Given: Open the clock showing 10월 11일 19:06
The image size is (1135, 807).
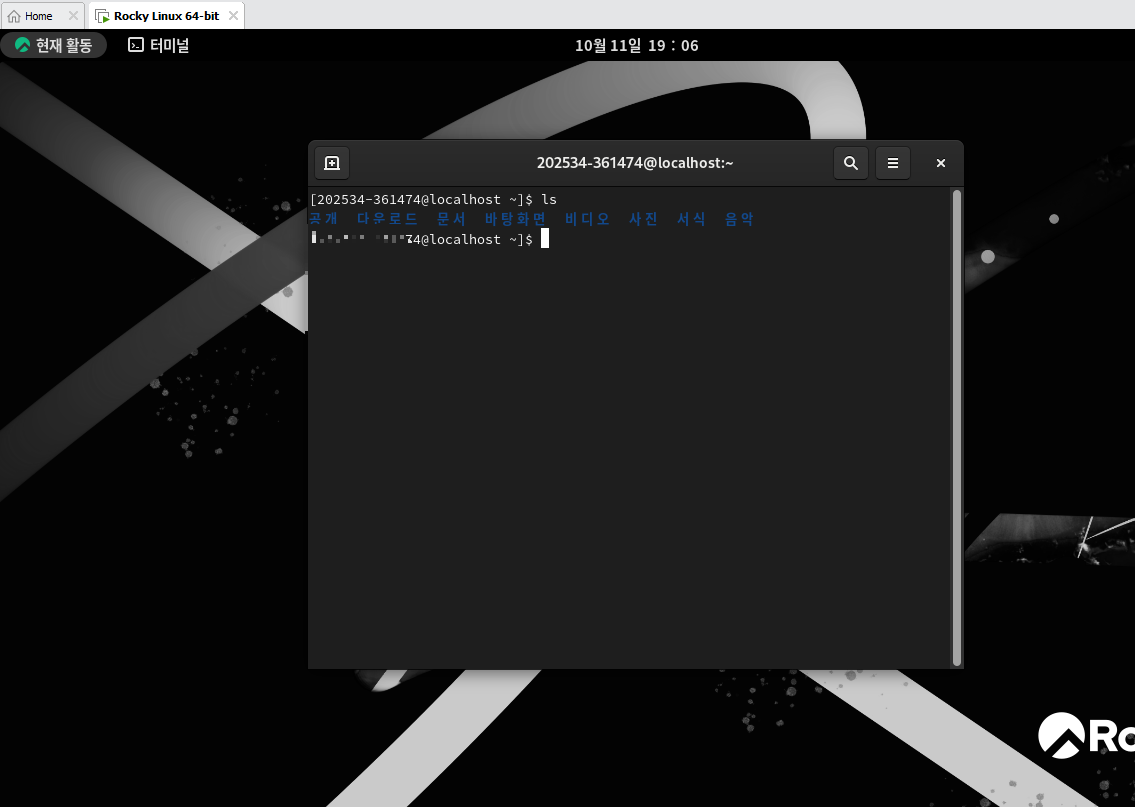Looking at the screenshot, I should 636,46.
